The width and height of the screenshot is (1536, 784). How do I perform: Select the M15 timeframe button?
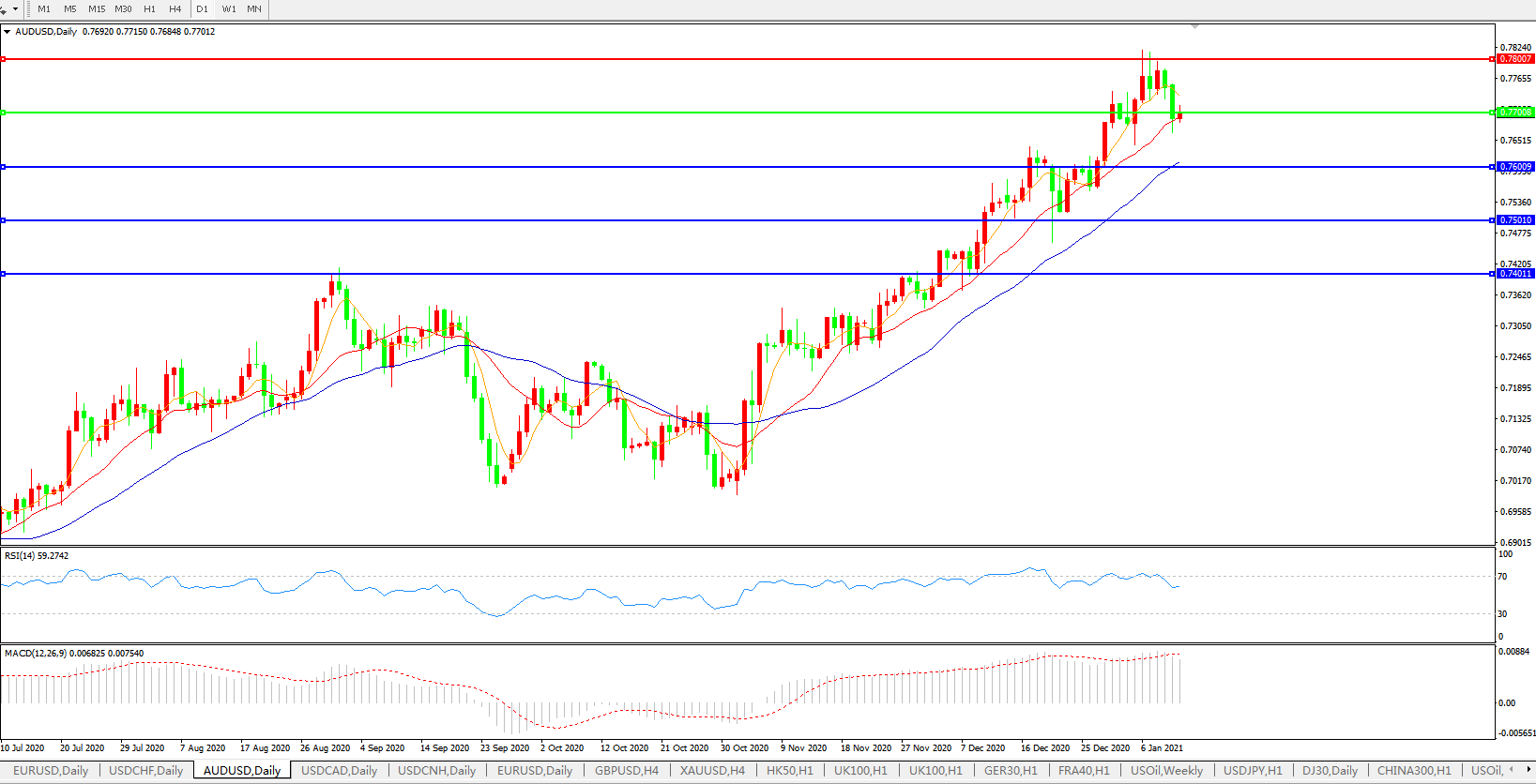point(97,8)
